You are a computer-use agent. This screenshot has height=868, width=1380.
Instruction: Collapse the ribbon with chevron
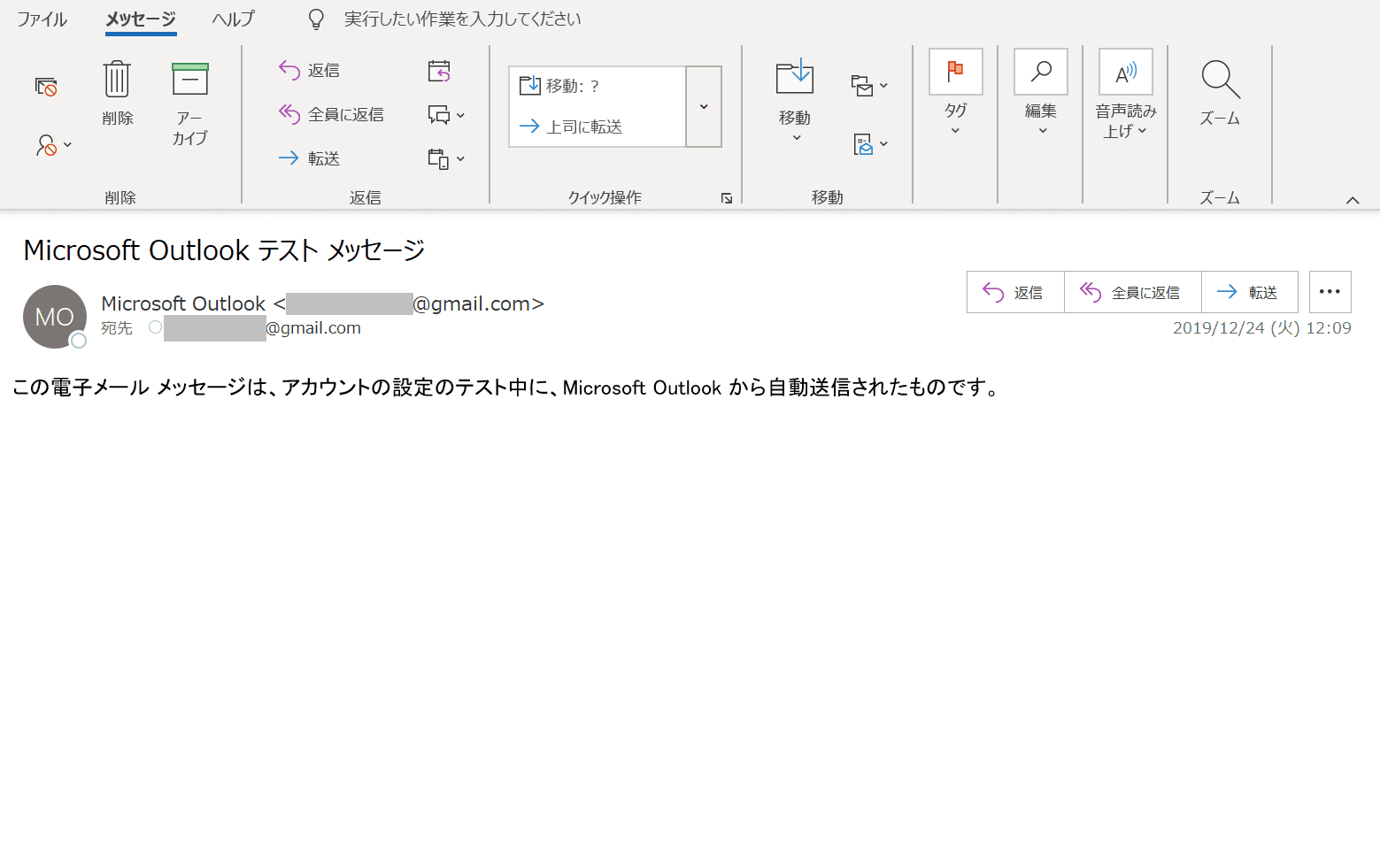[x=1353, y=200]
